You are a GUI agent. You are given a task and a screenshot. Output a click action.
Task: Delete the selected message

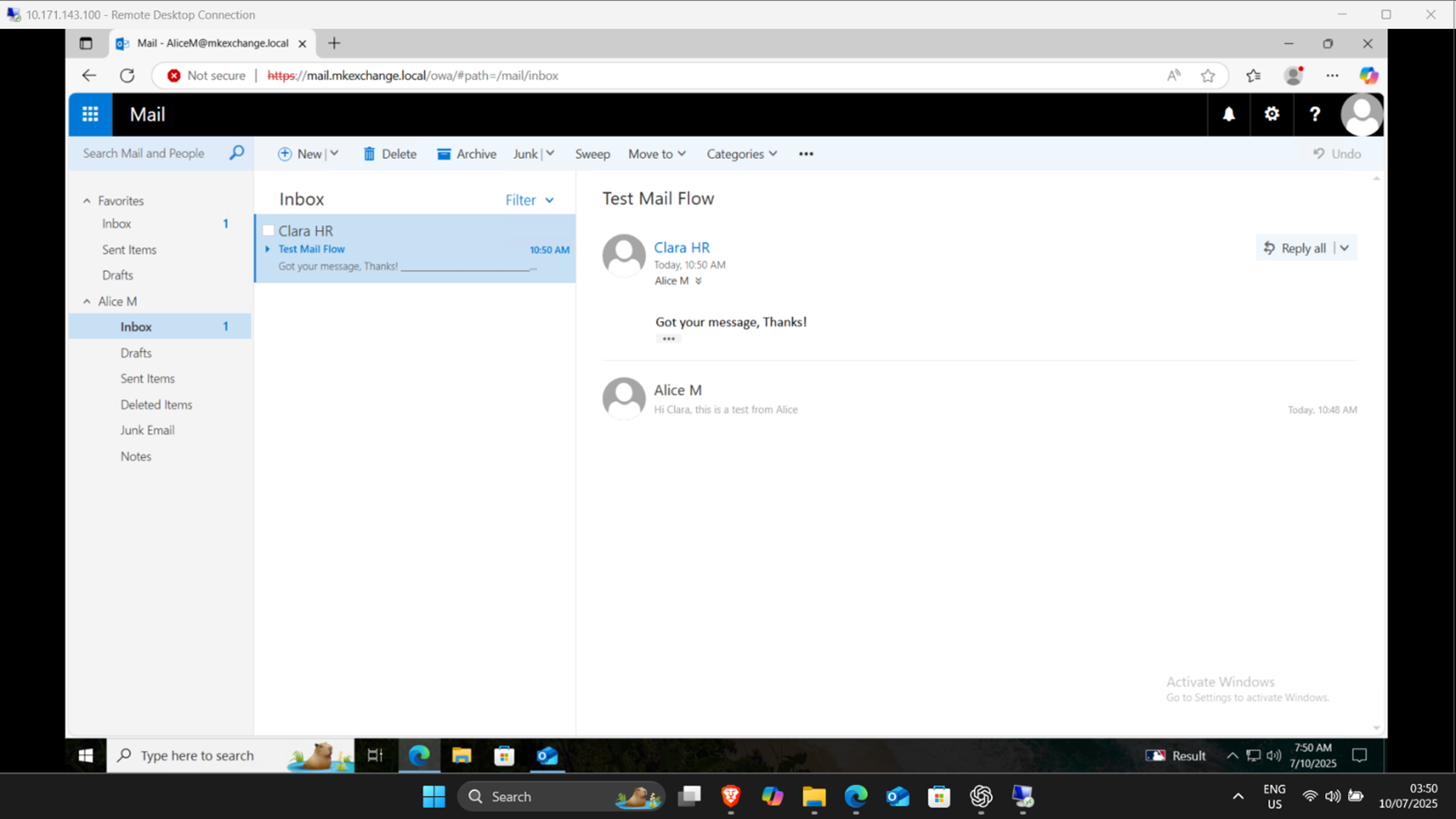[390, 154]
